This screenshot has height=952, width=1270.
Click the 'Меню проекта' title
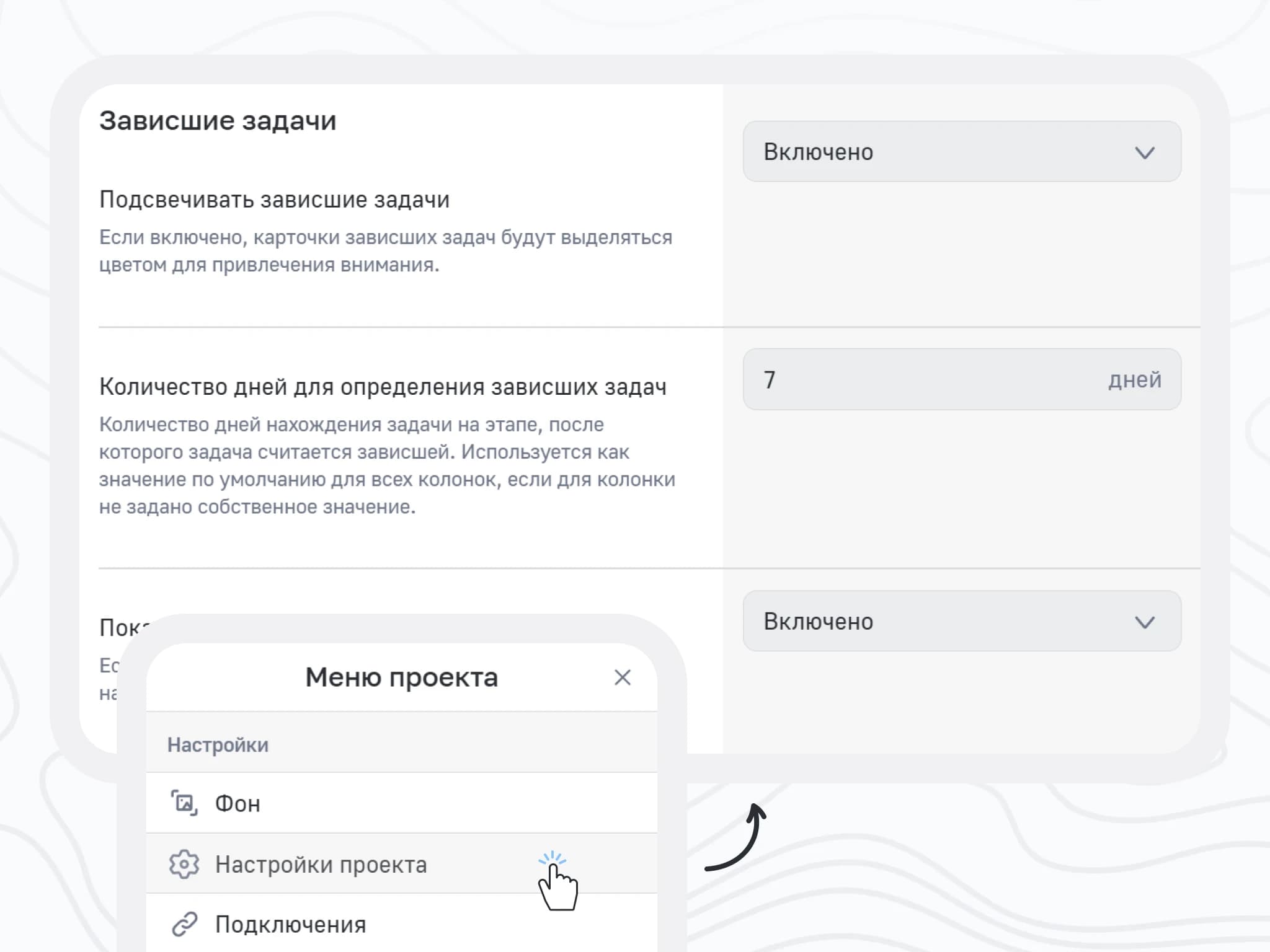401,677
